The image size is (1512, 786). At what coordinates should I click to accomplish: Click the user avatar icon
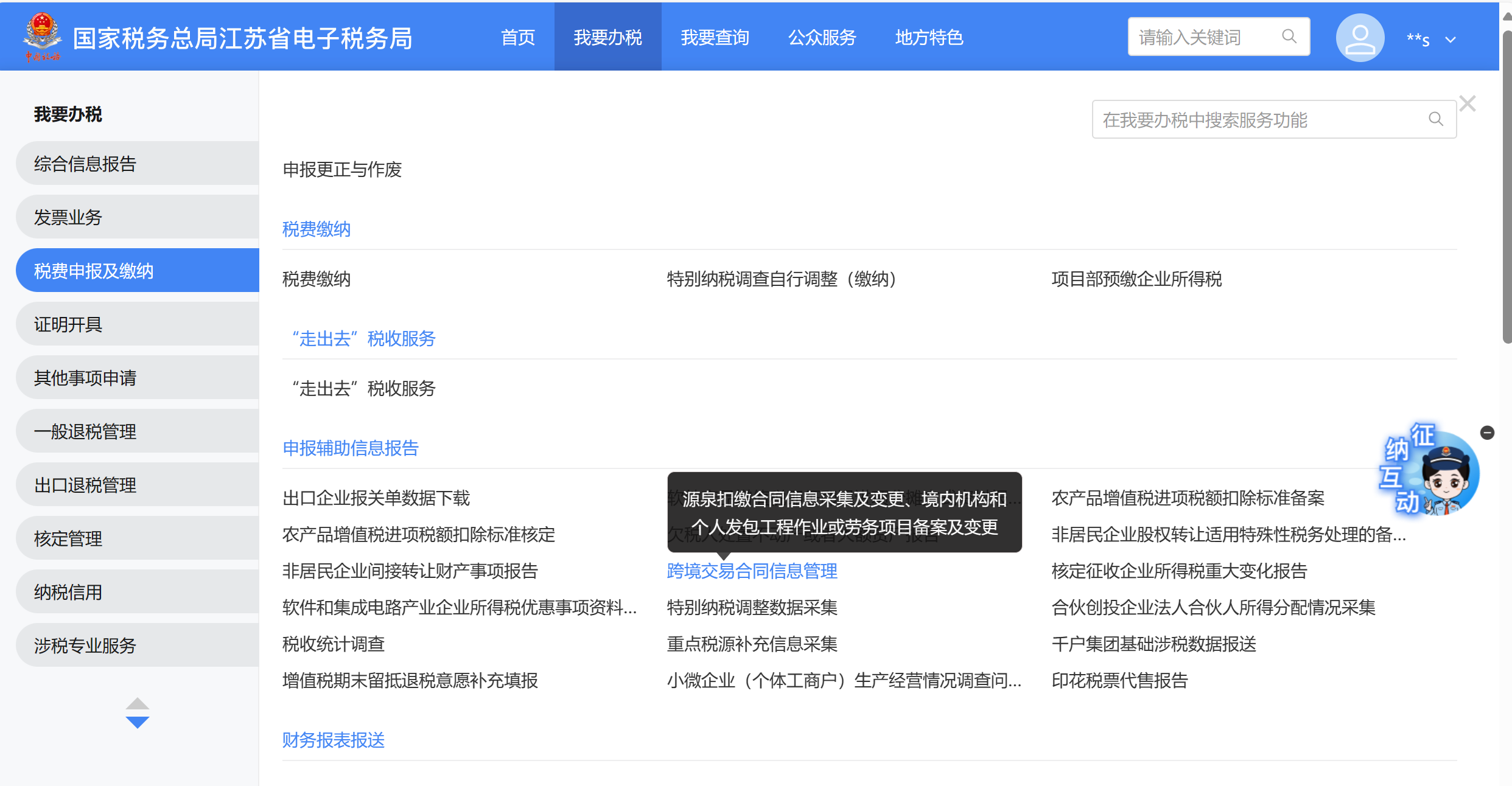pyautogui.click(x=1359, y=38)
